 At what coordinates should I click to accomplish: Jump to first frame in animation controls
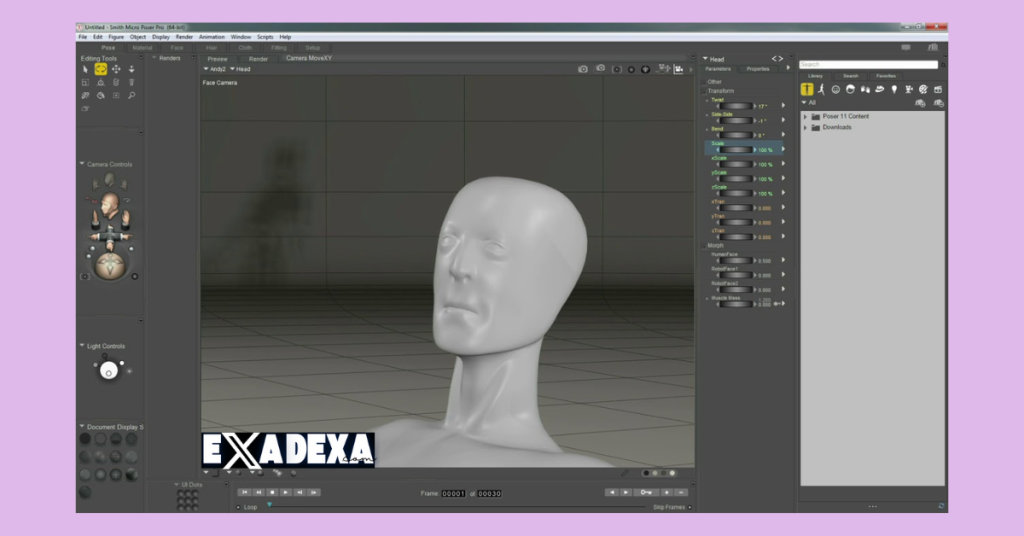coord(245,493)
